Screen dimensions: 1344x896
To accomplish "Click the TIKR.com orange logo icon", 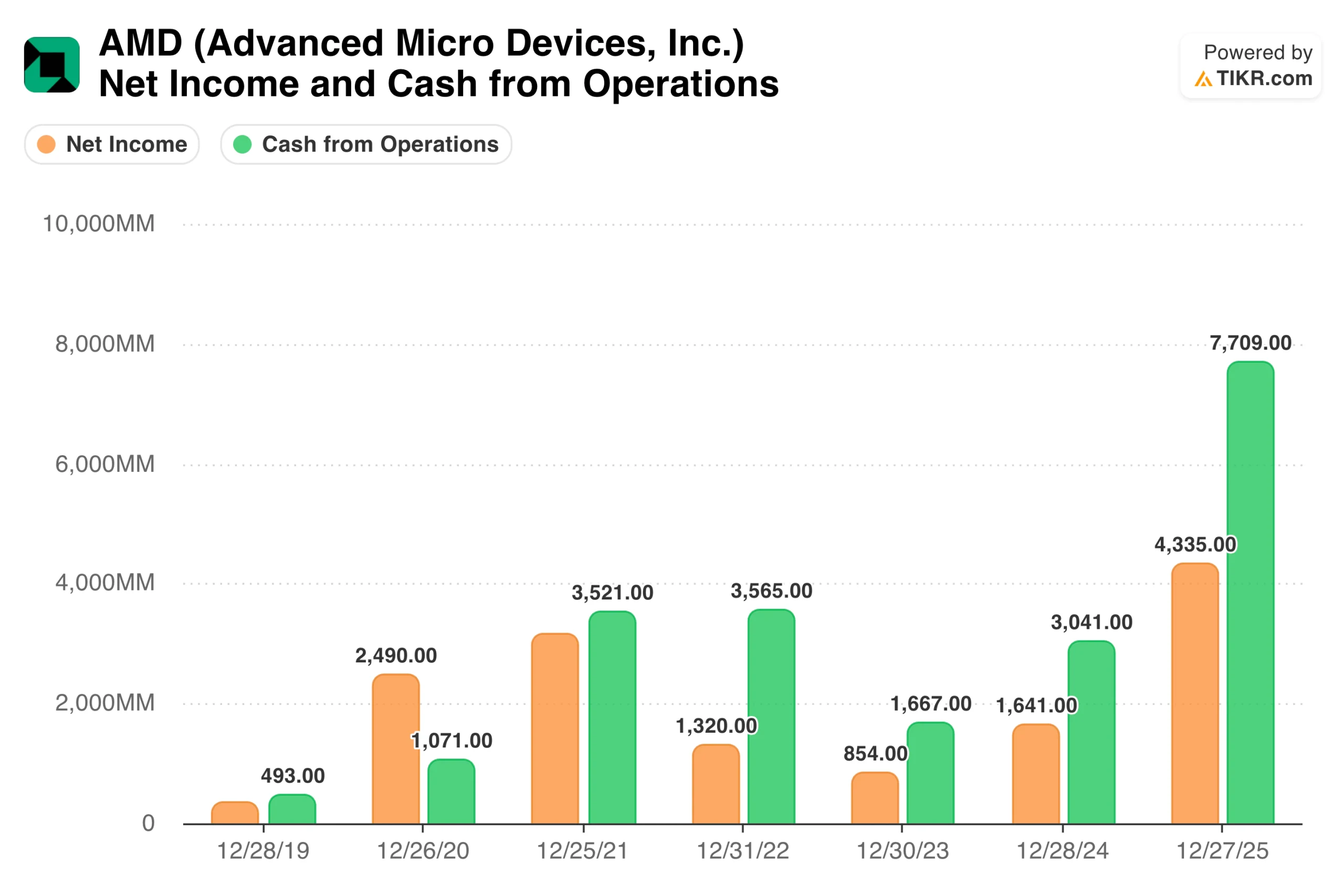I will (1203, 79).
